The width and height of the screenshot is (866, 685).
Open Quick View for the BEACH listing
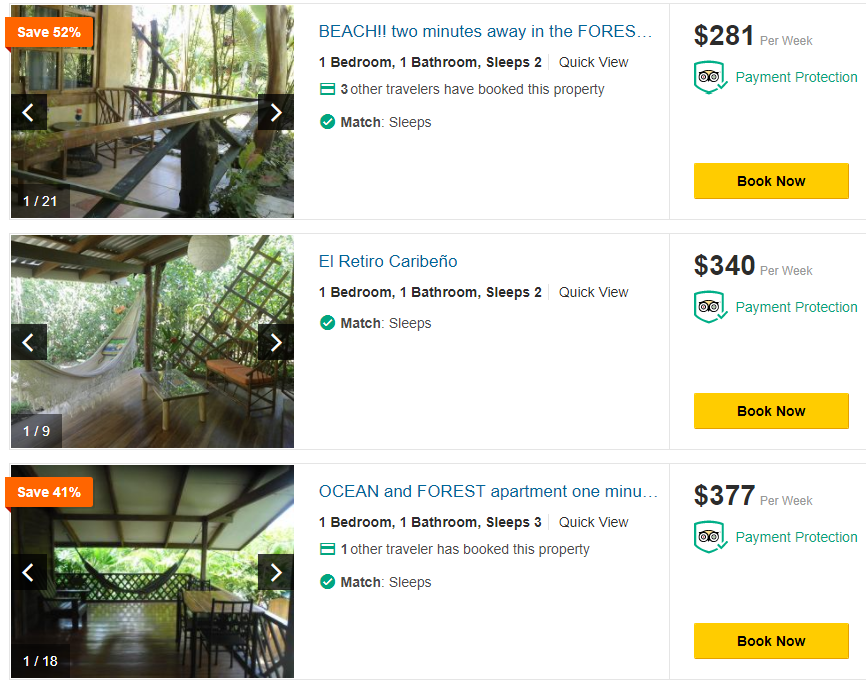(x=593, y=62)
